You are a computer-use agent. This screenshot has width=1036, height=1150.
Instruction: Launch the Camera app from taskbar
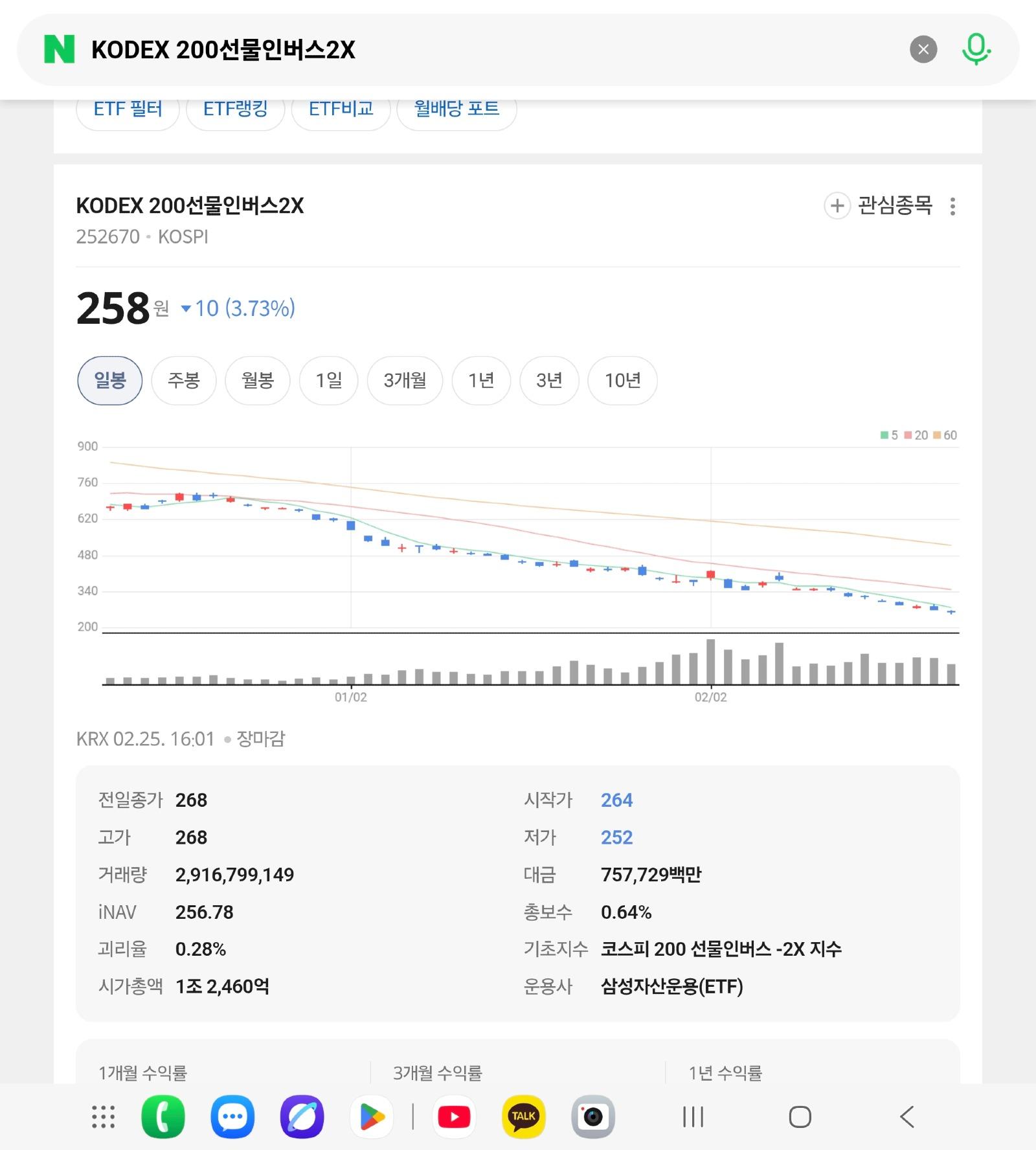click(x=593, y=1117)
